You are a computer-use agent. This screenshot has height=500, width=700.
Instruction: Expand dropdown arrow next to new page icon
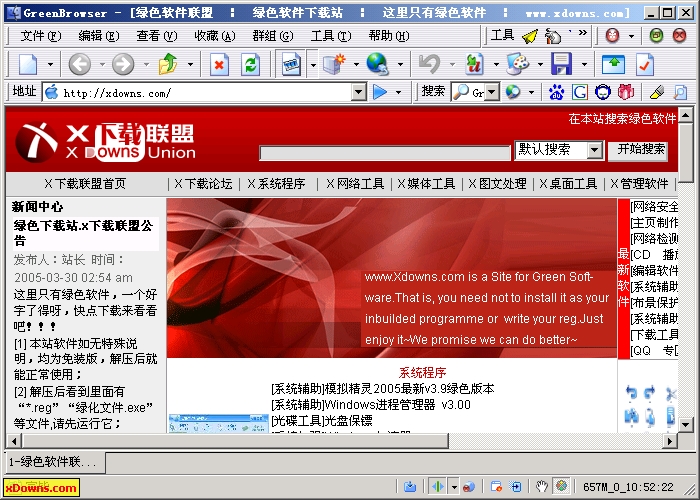pyautogui.click(x=50, y=65)
